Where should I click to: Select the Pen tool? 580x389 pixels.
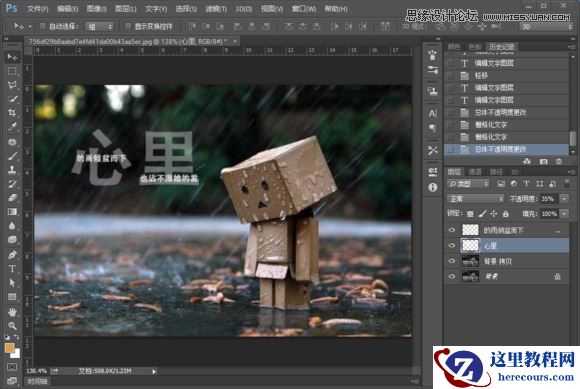click(12, 254)
